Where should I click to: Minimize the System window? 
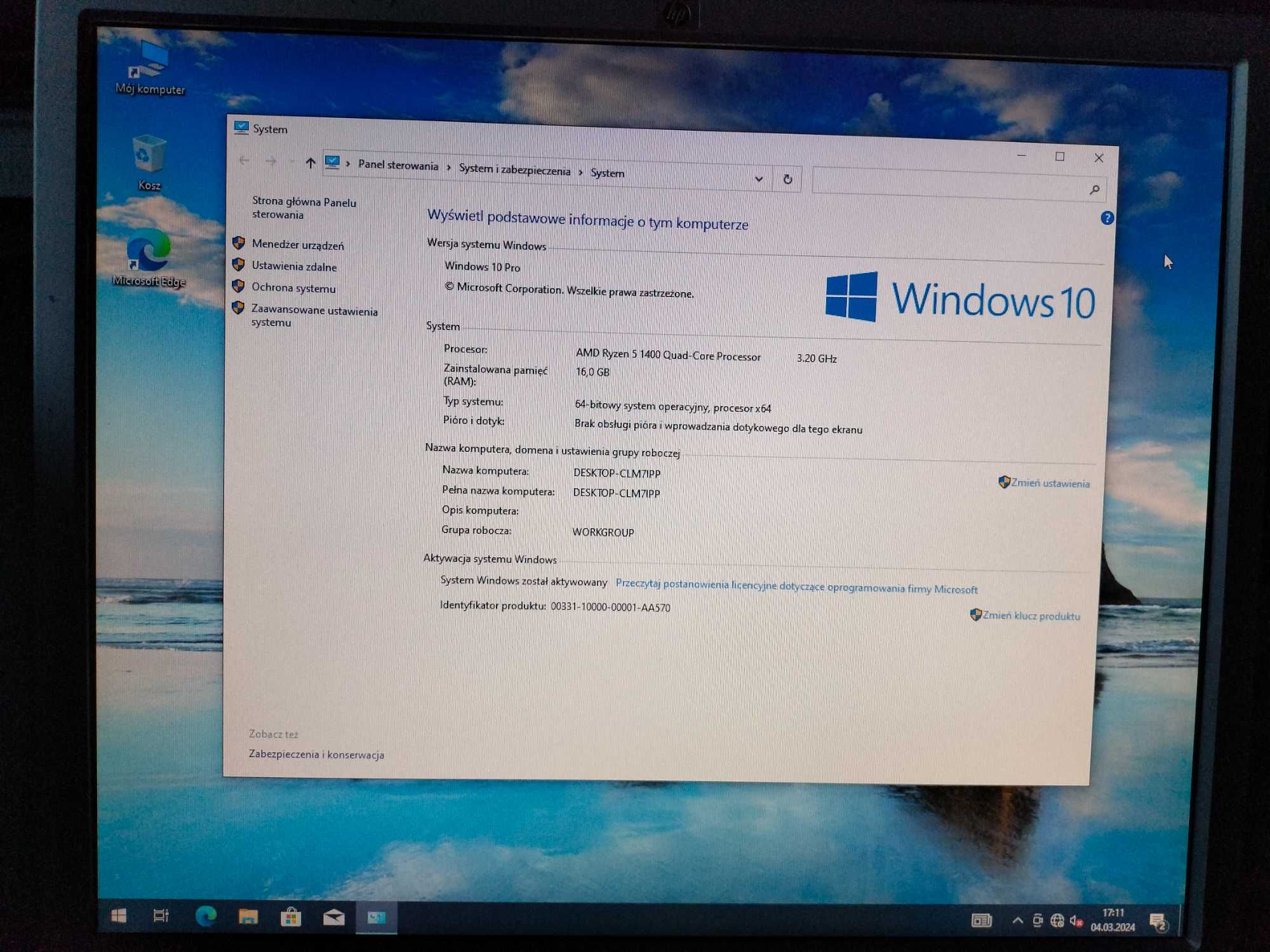pyautogui.click(x=1021, y=155)
